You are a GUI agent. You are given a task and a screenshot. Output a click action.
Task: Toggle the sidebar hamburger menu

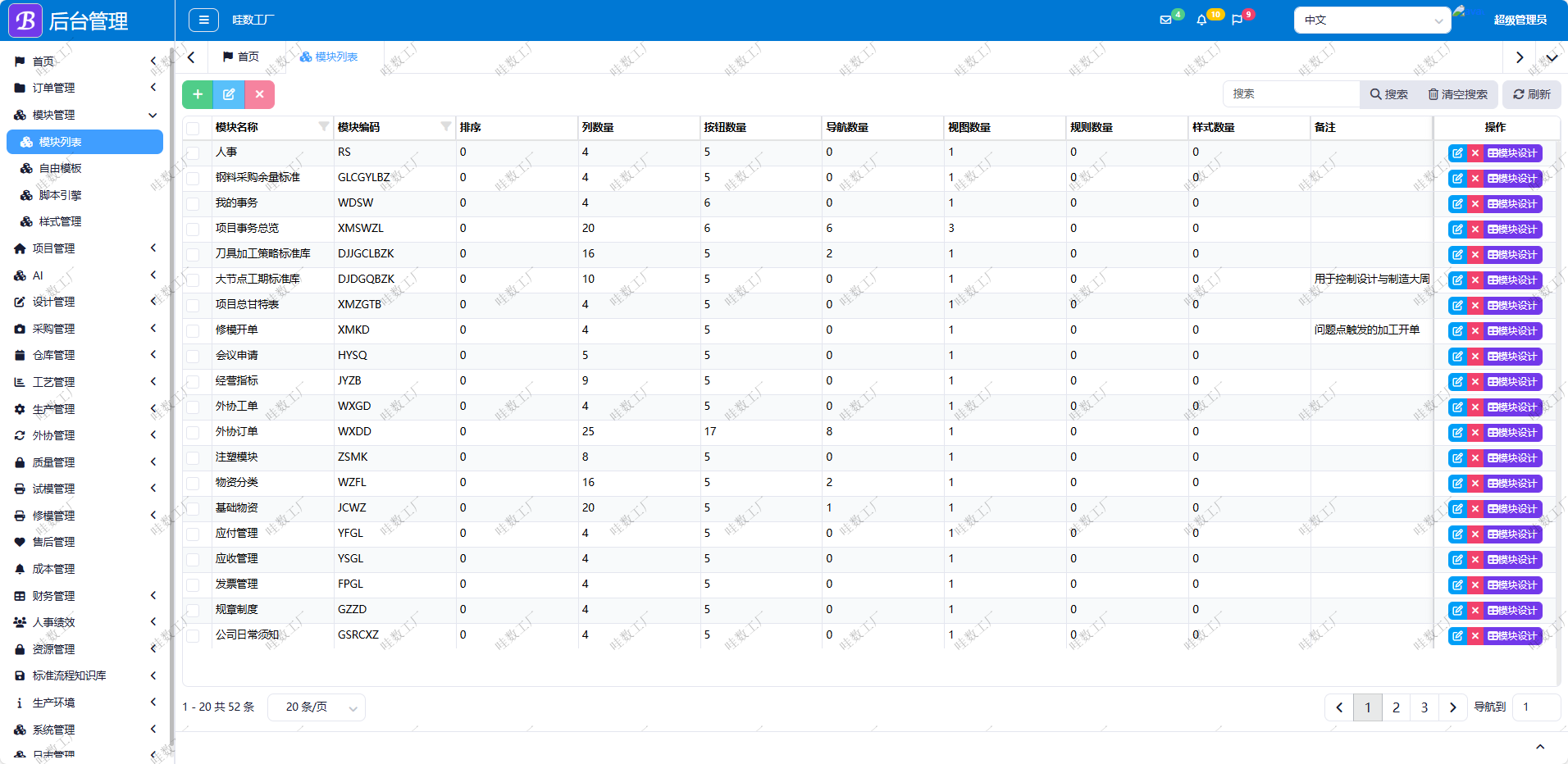click(203, 20)
